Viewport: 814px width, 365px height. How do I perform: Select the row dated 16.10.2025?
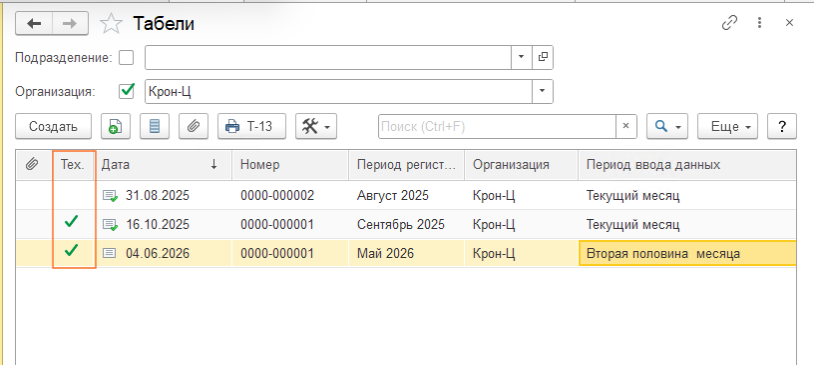coord(406,224)
